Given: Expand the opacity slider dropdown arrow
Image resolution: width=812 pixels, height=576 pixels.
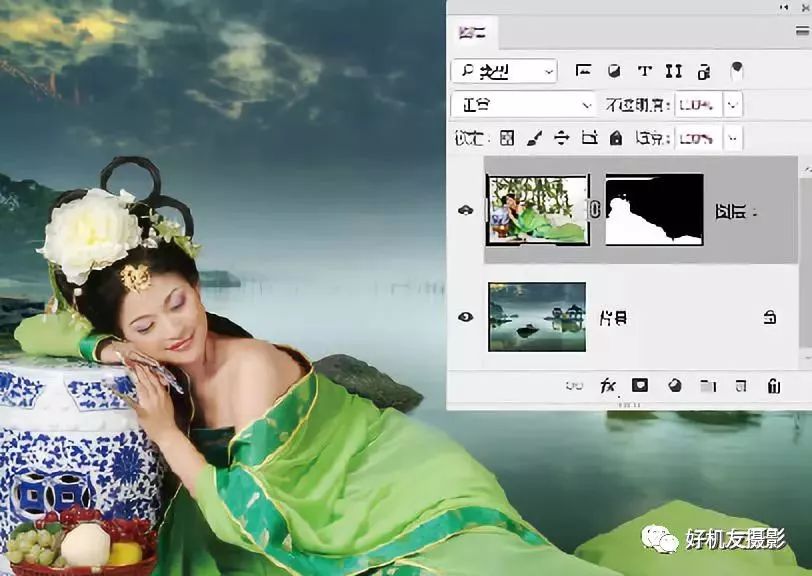Looking at the screenshot, I should 734,104.
